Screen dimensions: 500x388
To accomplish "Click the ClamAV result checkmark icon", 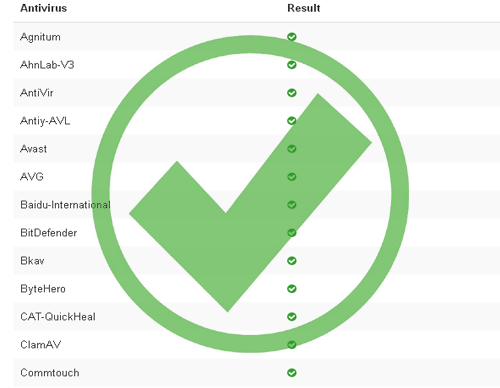I will [292, 345].
